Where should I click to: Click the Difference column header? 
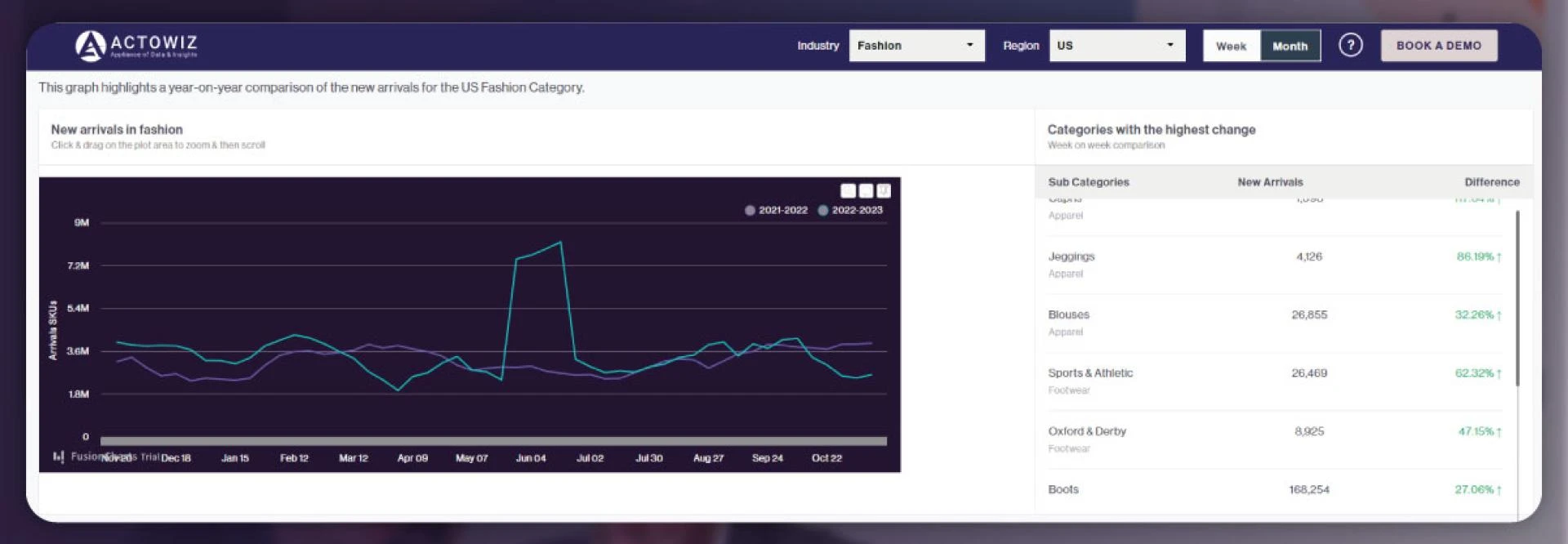tap(1491, 182)
